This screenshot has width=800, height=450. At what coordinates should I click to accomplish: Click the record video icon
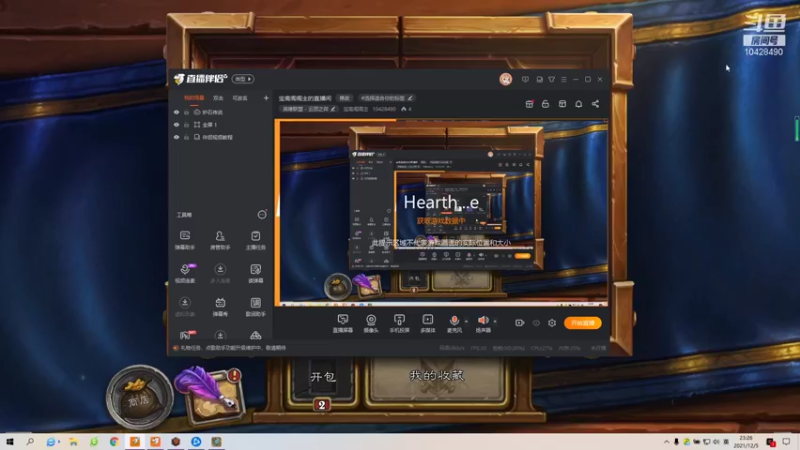coord(519,323)
